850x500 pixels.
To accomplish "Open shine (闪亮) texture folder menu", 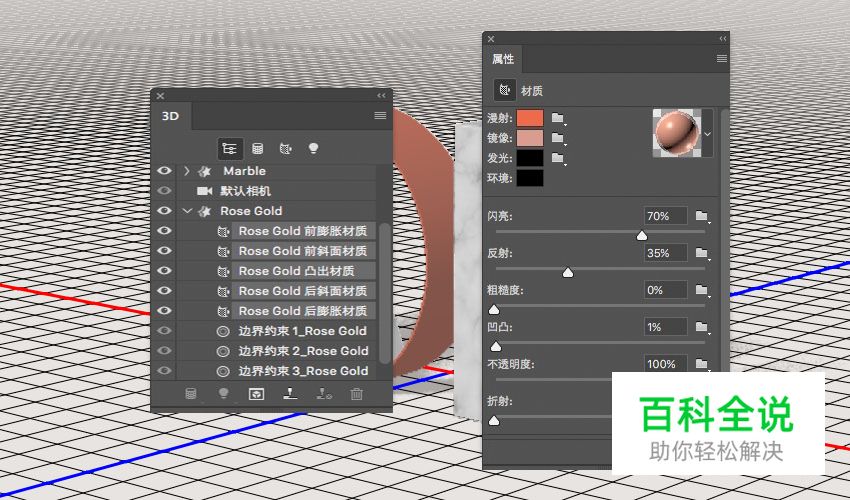I will 703,216.
